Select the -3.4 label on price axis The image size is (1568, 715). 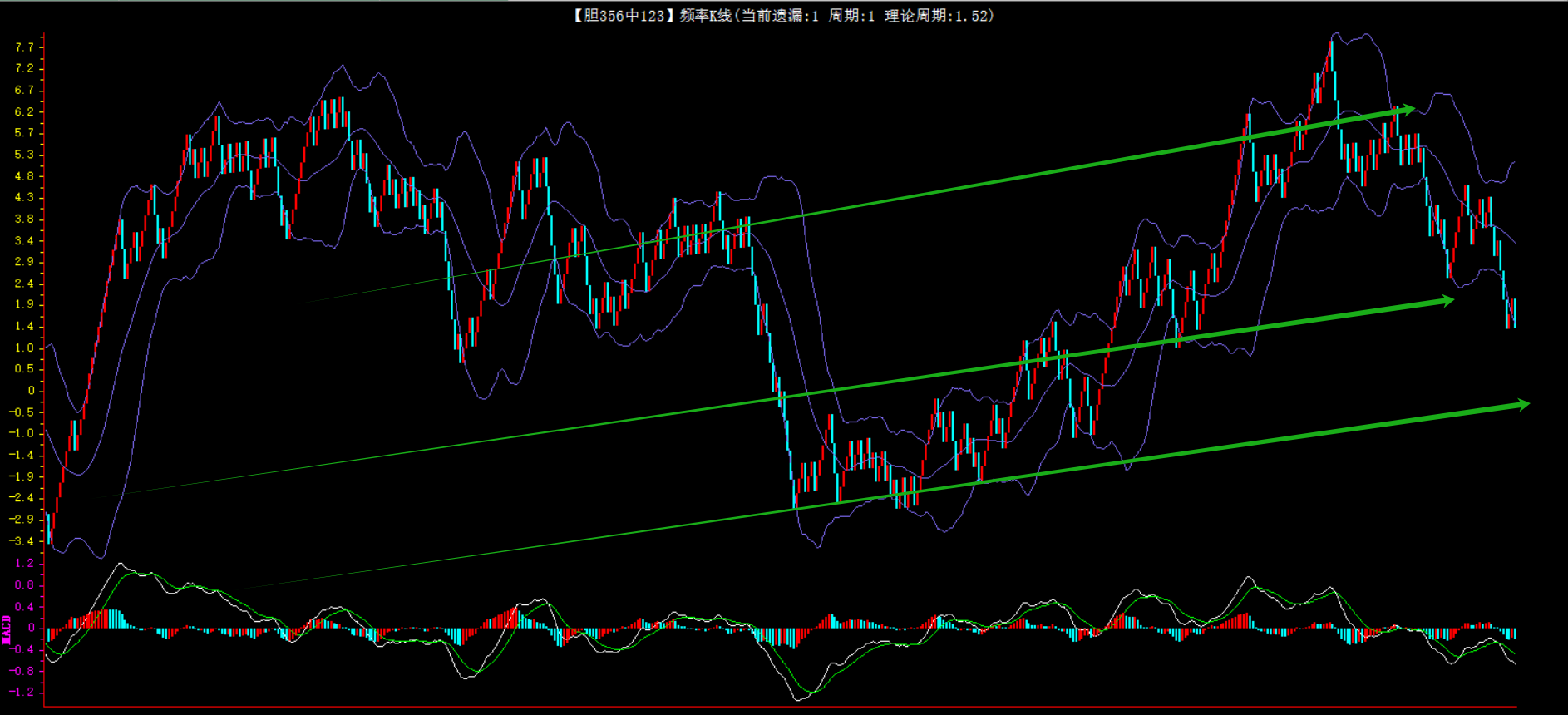[22, 541]
